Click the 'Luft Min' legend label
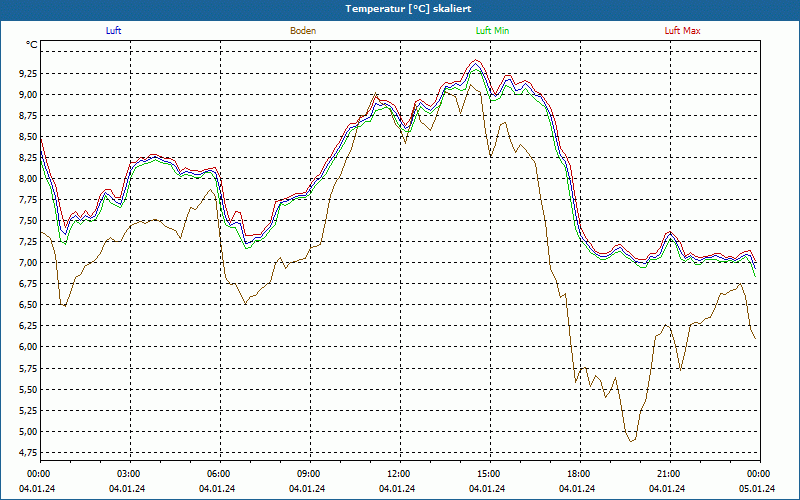This screenshot has width=800, height=500. click(x=492, y=31)
